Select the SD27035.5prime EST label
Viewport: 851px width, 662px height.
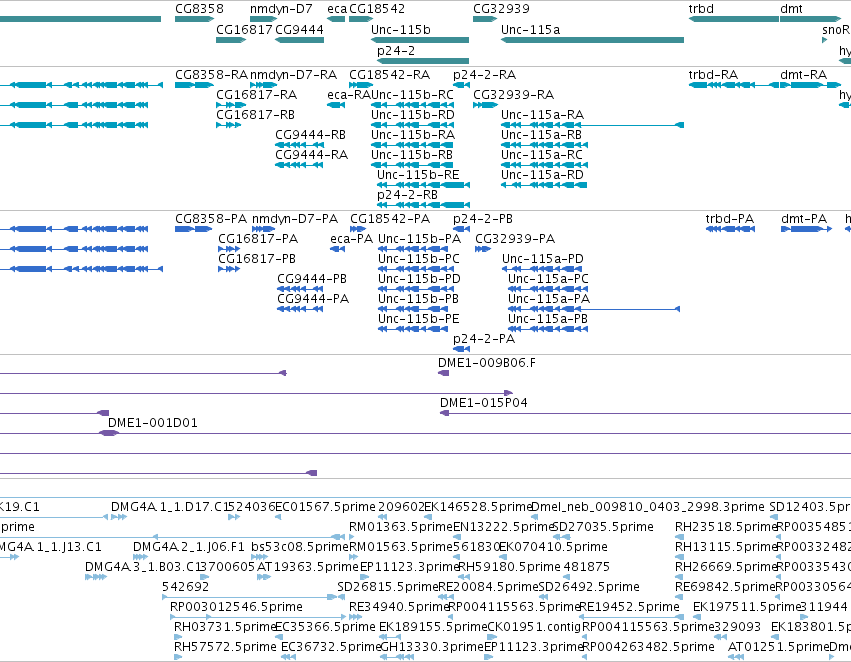(602, 527)
